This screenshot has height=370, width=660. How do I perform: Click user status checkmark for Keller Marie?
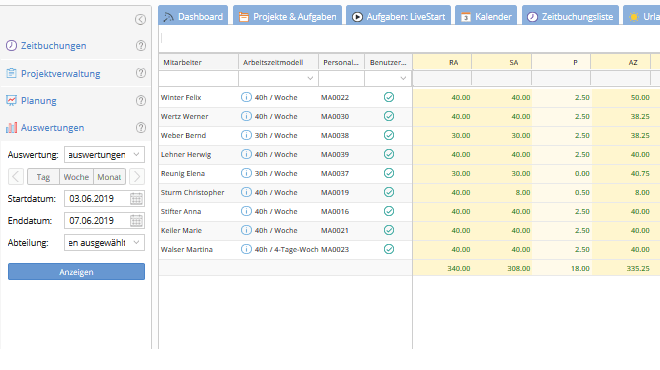389,230
